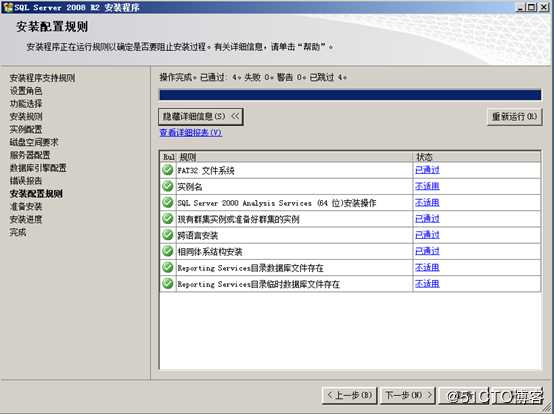Click the 跨语言安装 rule text

pyautogui.click(x=198, y=236)
